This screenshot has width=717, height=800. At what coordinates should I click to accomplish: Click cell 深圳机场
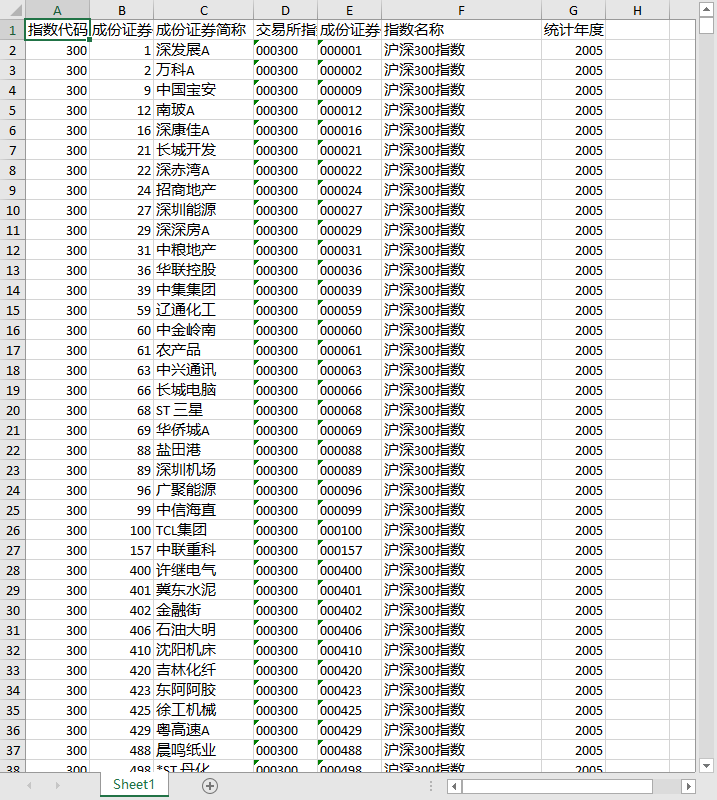(x=203, y=470)
